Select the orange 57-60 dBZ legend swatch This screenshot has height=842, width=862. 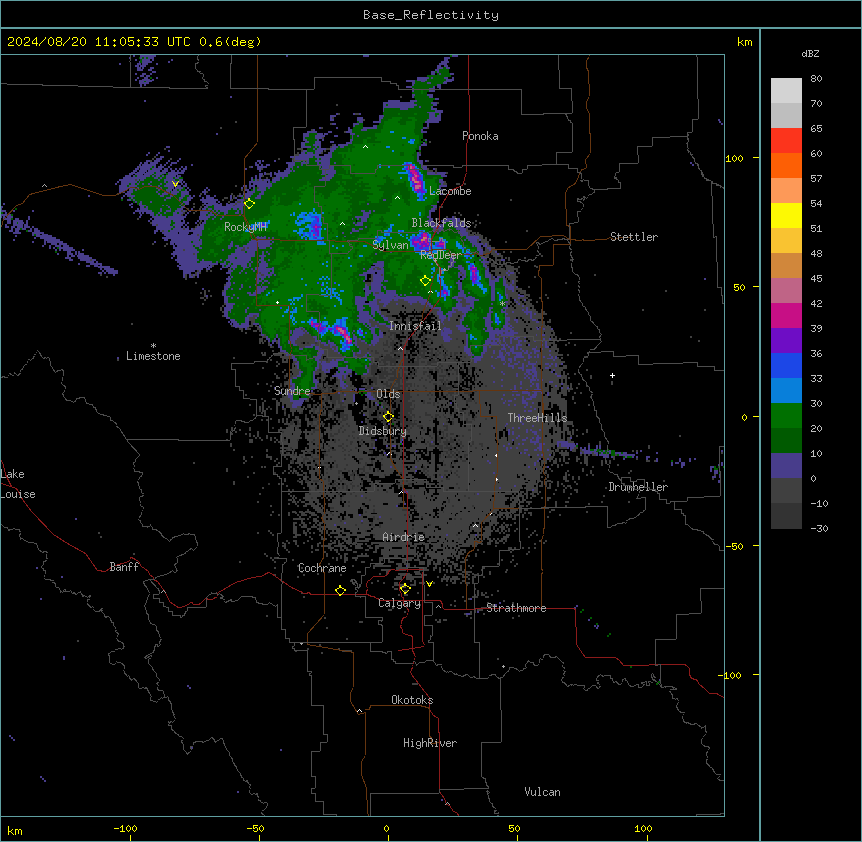786,166
